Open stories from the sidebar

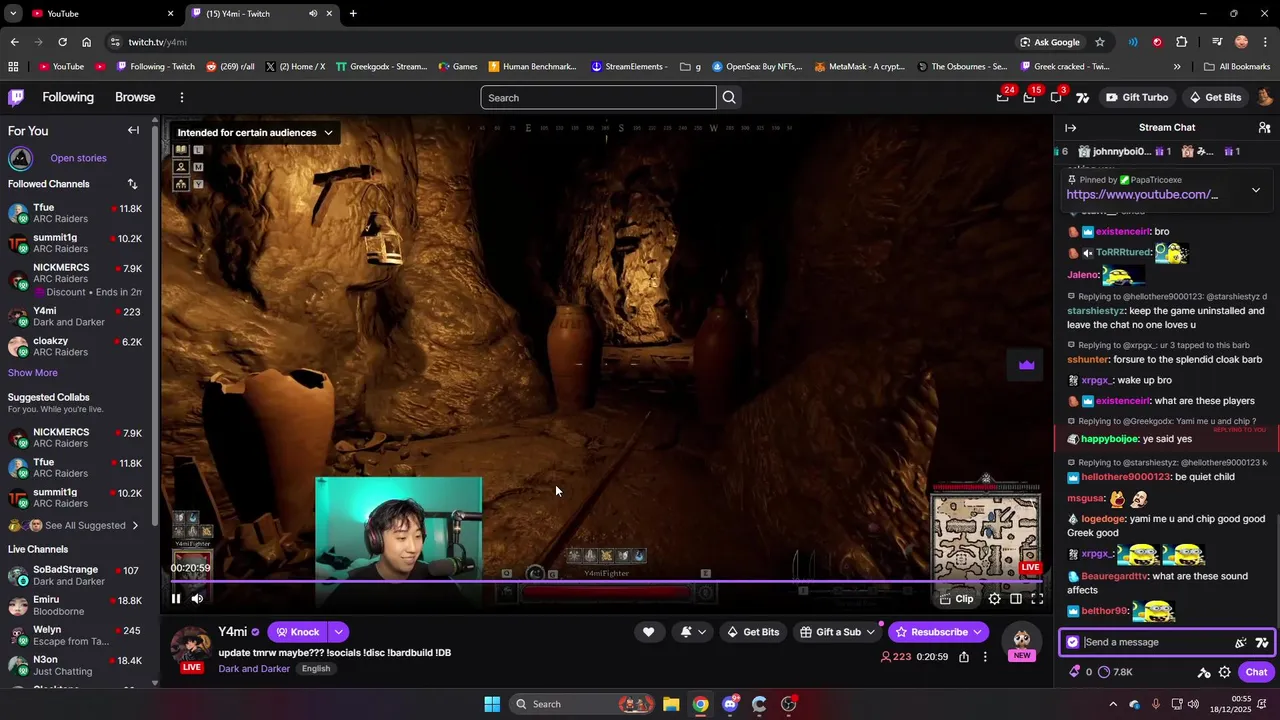[78, 158]
